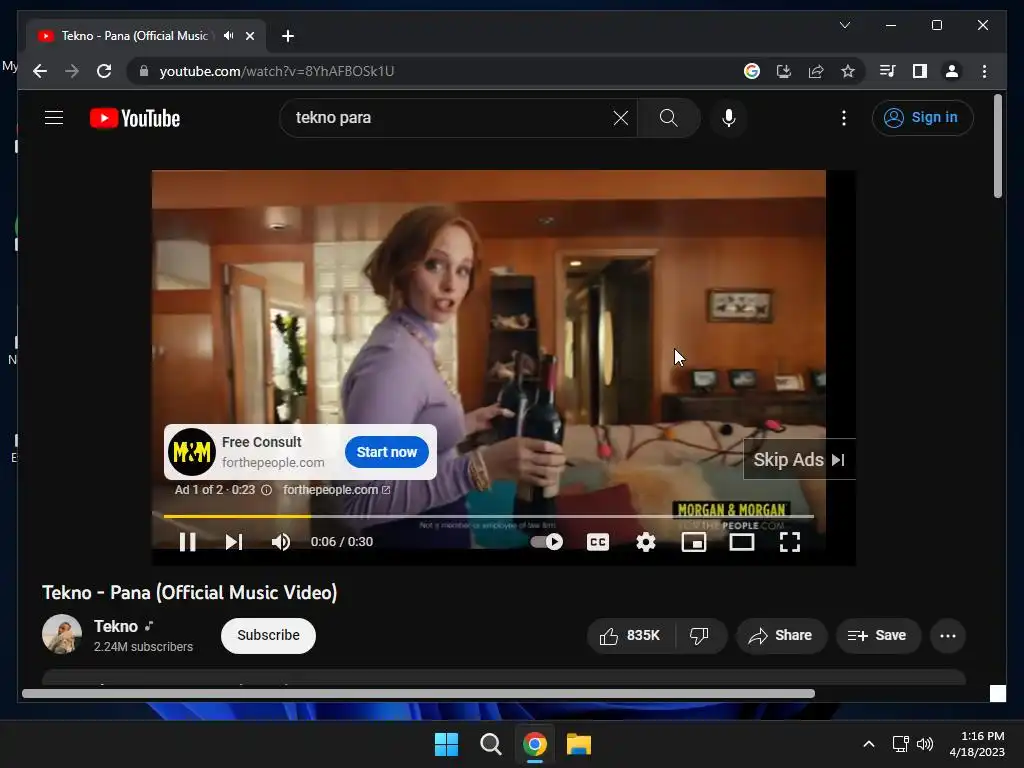Open Chrome media controls icon
Screen dimensions: 1024x768
(888, 71)
